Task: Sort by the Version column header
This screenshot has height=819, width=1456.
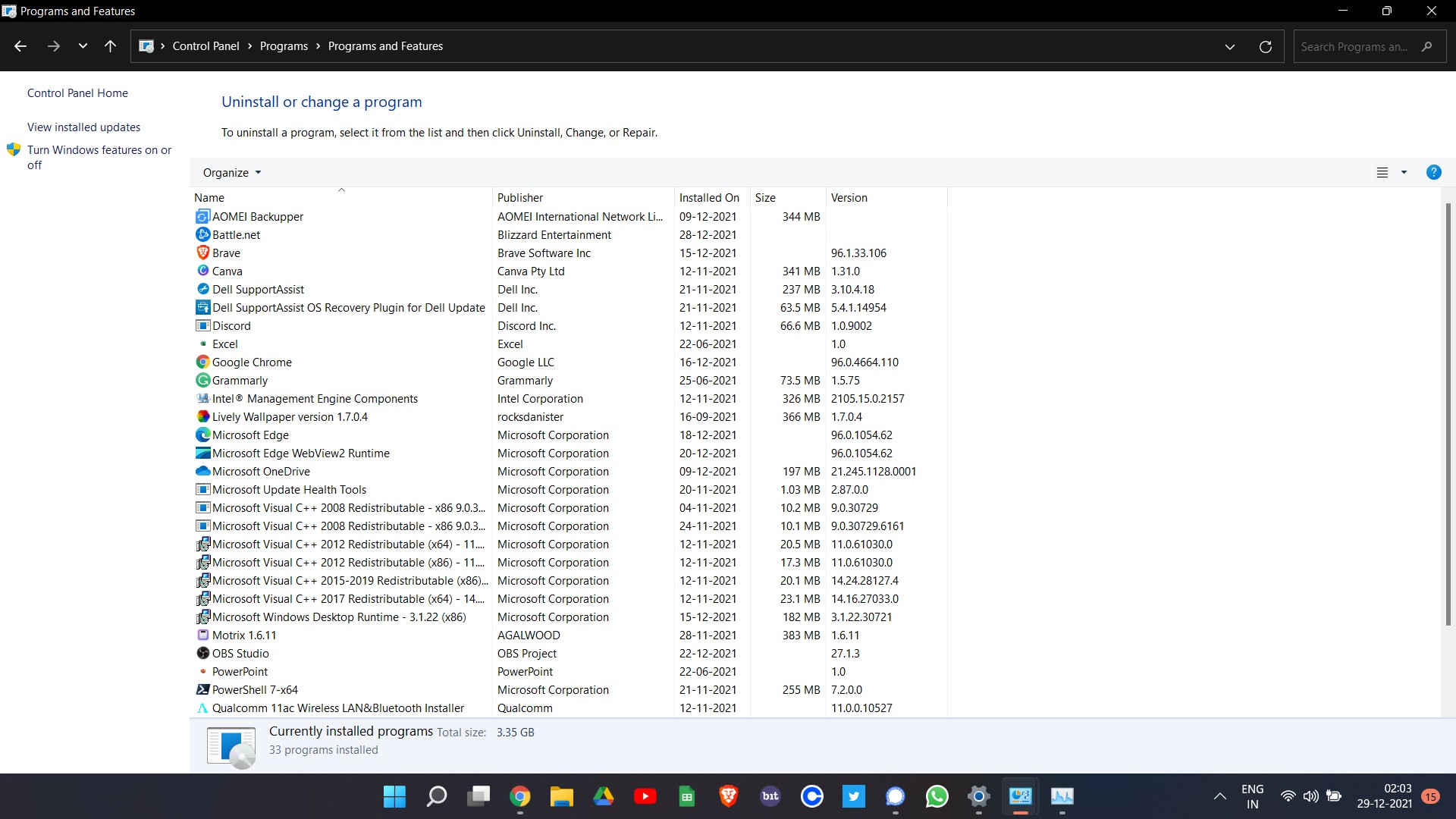Action: 886,198
